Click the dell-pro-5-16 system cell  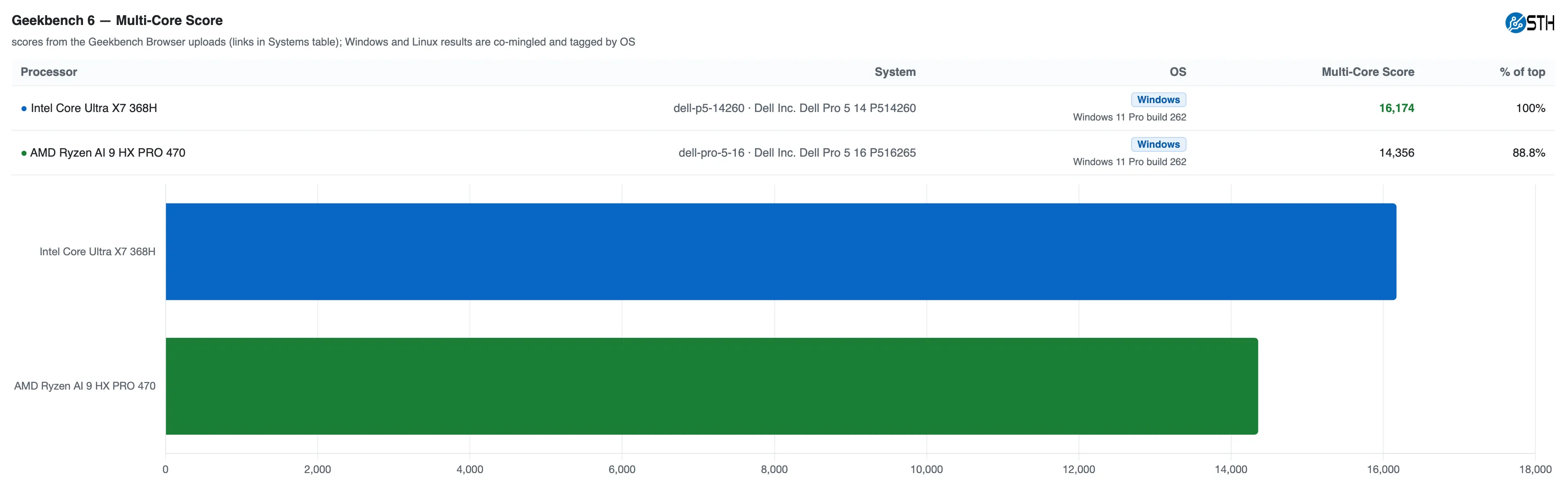pyautogui.click(x=797, y=153)
